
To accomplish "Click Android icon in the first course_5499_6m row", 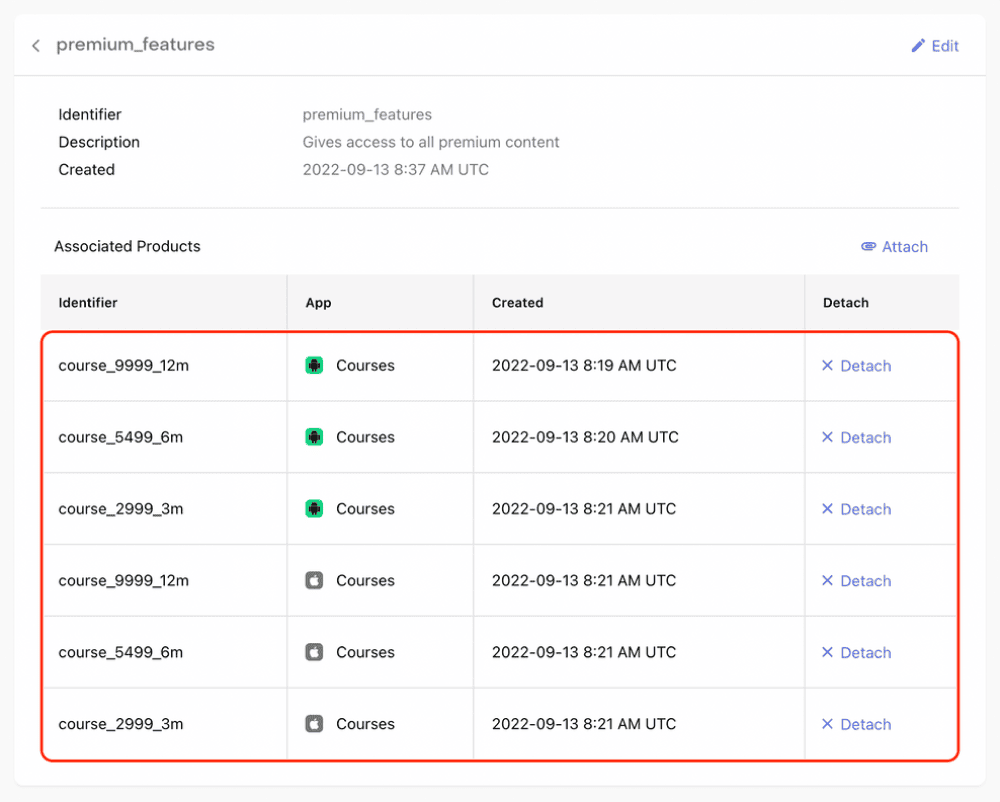I will tap(314, 437).
